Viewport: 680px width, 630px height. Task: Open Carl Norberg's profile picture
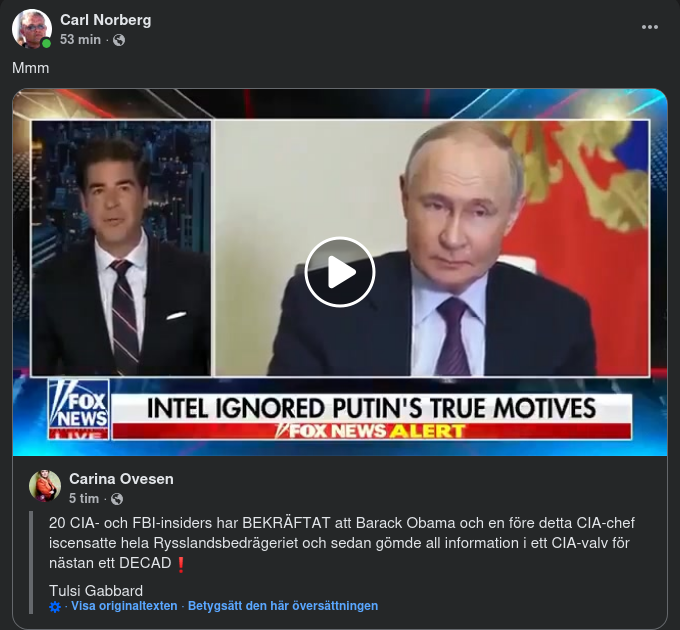point(32,29)
